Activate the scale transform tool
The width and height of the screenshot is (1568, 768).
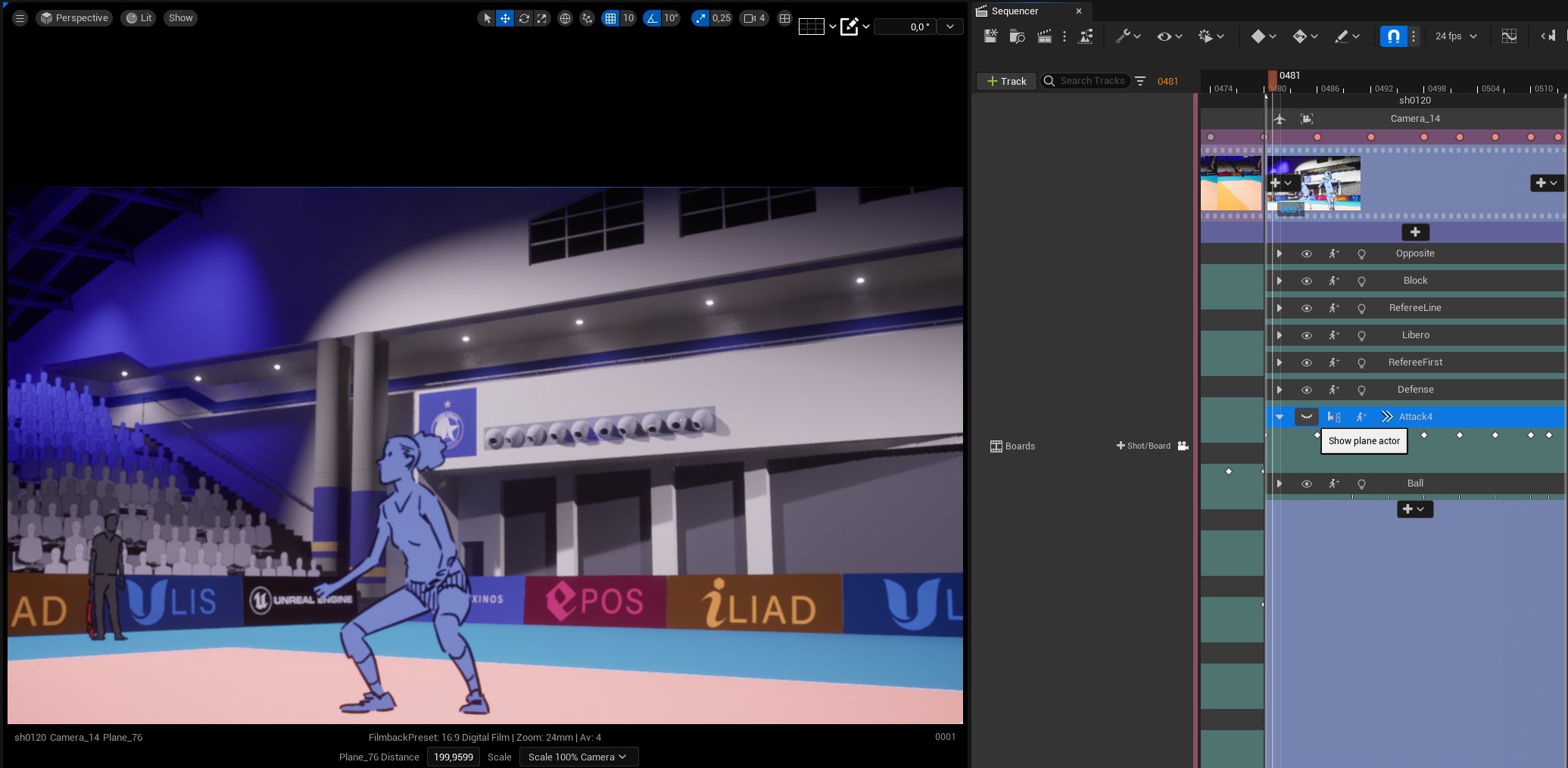542,18
